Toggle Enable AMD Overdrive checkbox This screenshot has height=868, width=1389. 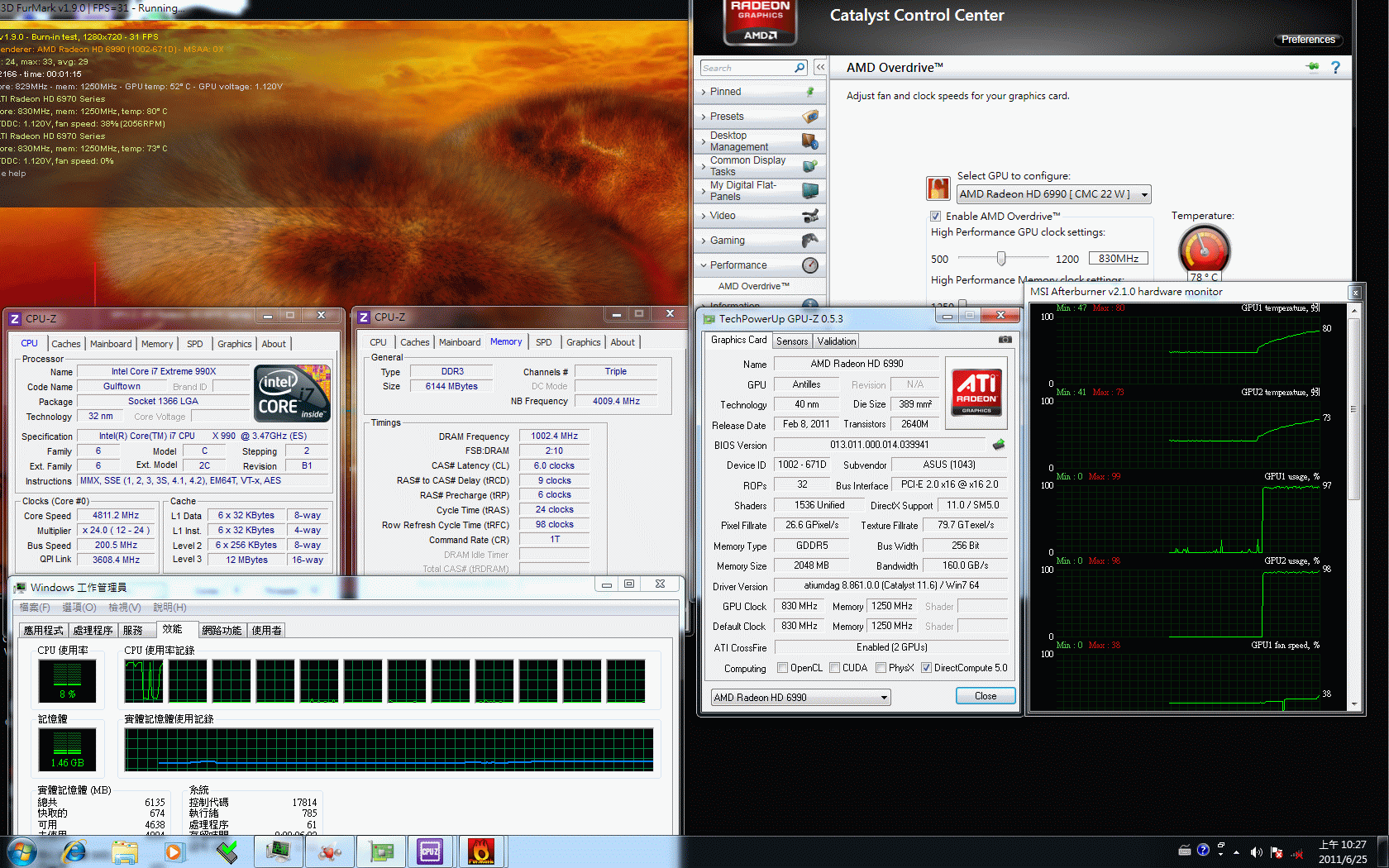(936, 216)
